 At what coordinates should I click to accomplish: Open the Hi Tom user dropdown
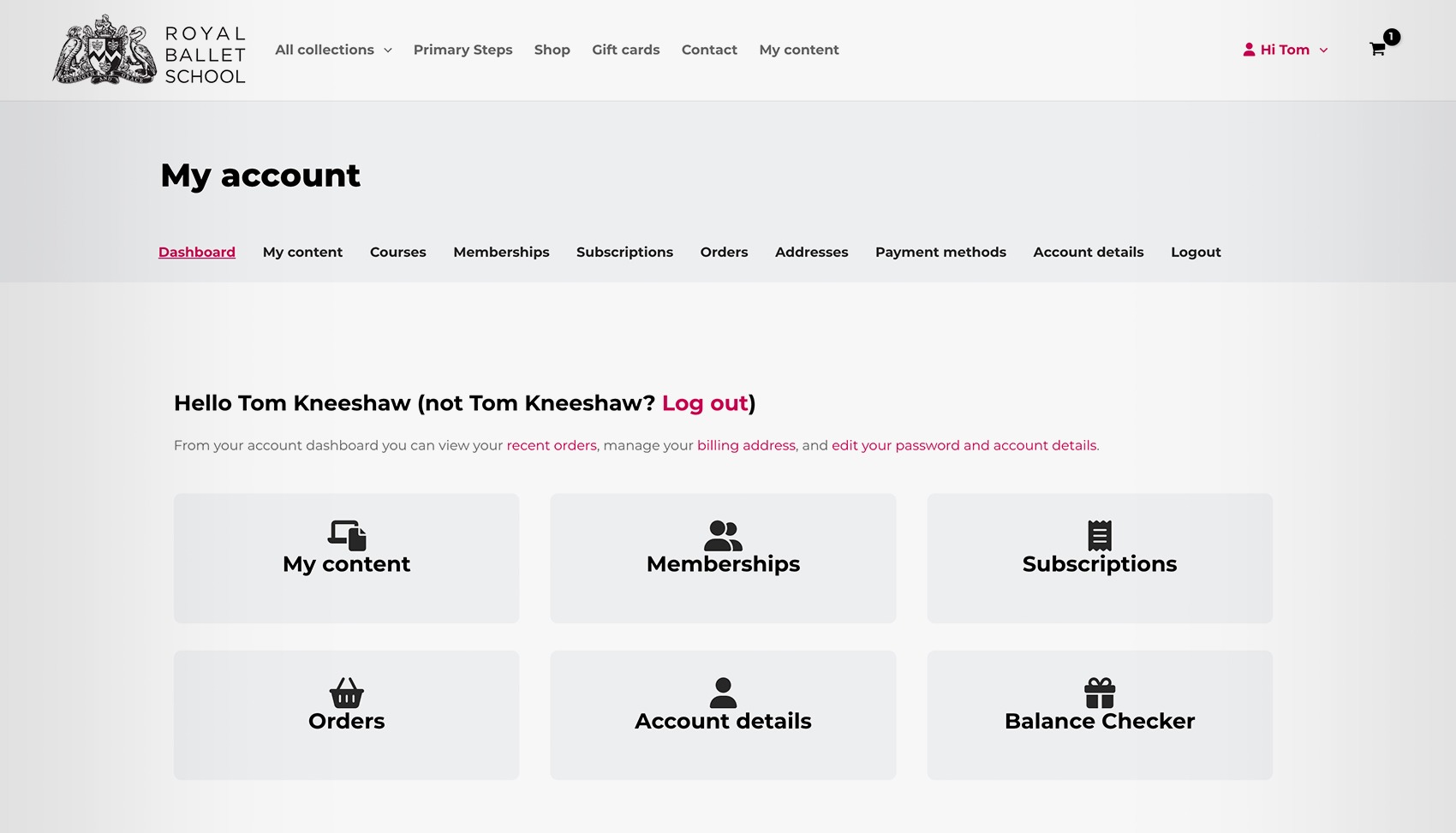[1285, 50]
